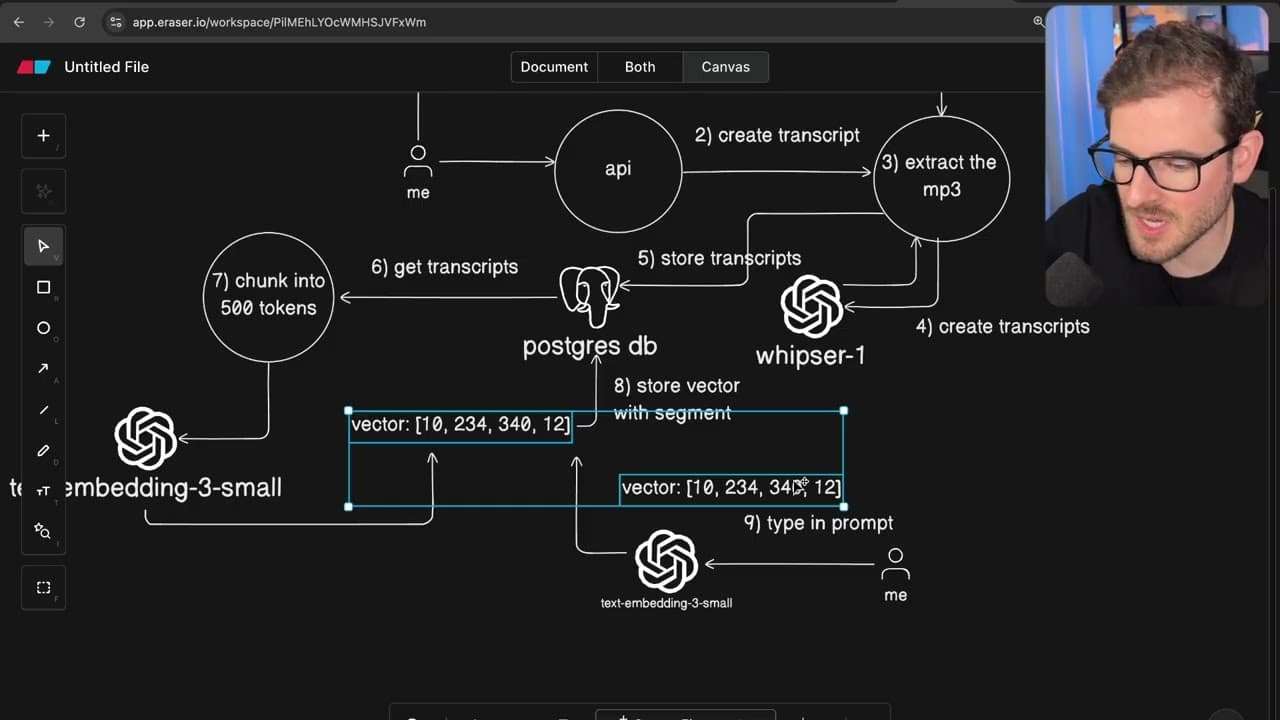The height and width of the screenshot is (720, 1280).
Task: Select the pencil drawing tool
Action: click(x=43, y=450)
